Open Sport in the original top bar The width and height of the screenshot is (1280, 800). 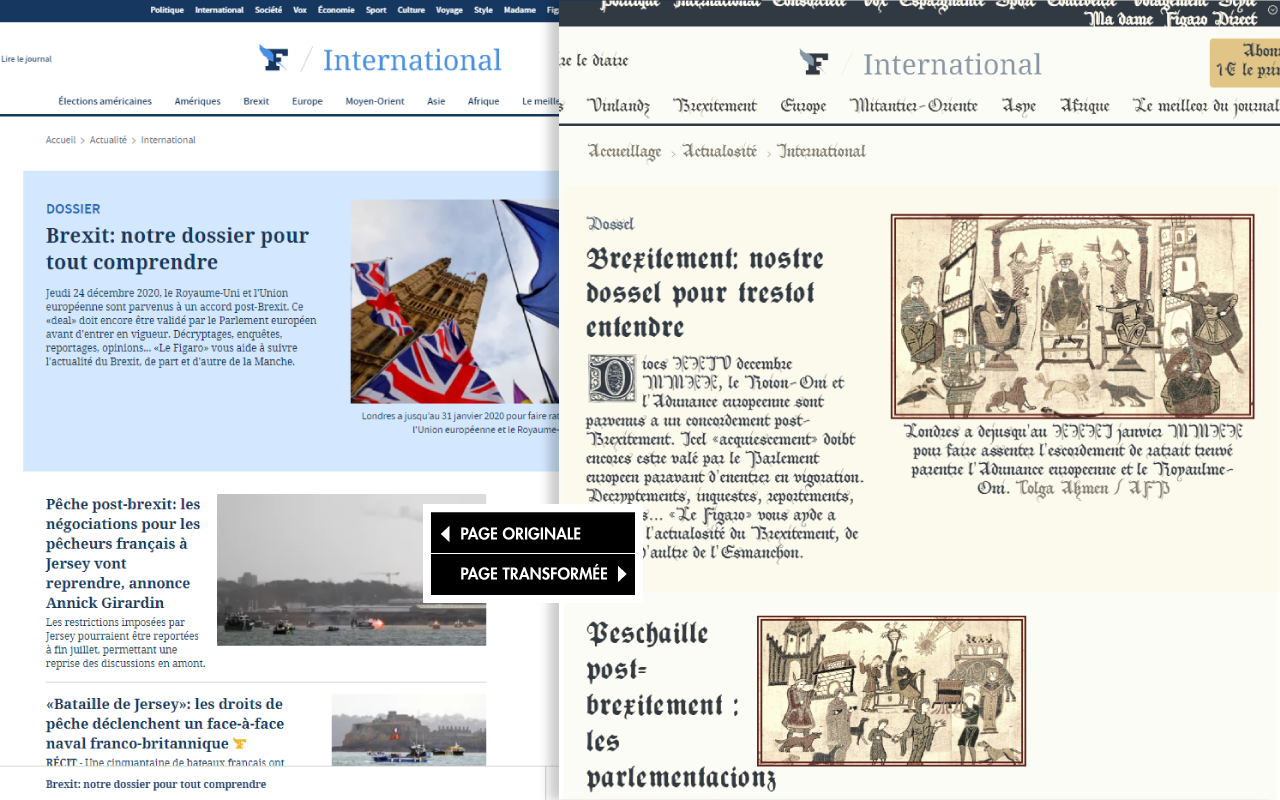click(376, 10)
